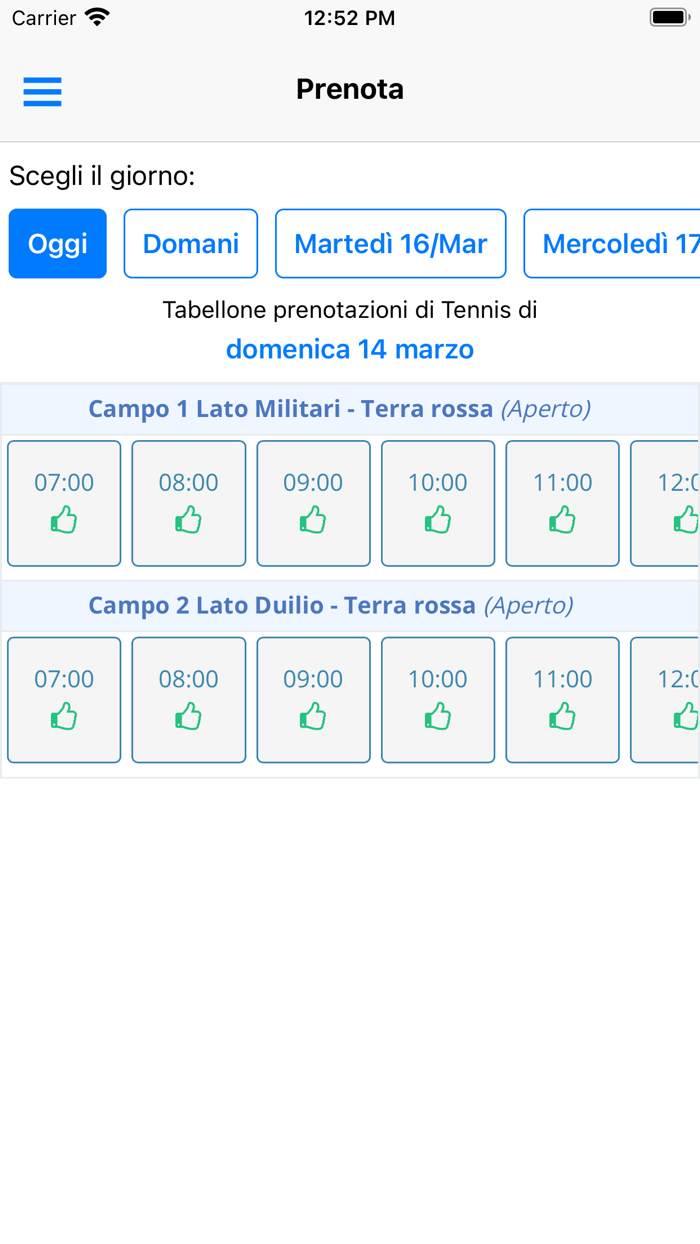This screenshot has height=1244, width=700.
Task: Open the hamburger navigation menu
Action: 42,90
